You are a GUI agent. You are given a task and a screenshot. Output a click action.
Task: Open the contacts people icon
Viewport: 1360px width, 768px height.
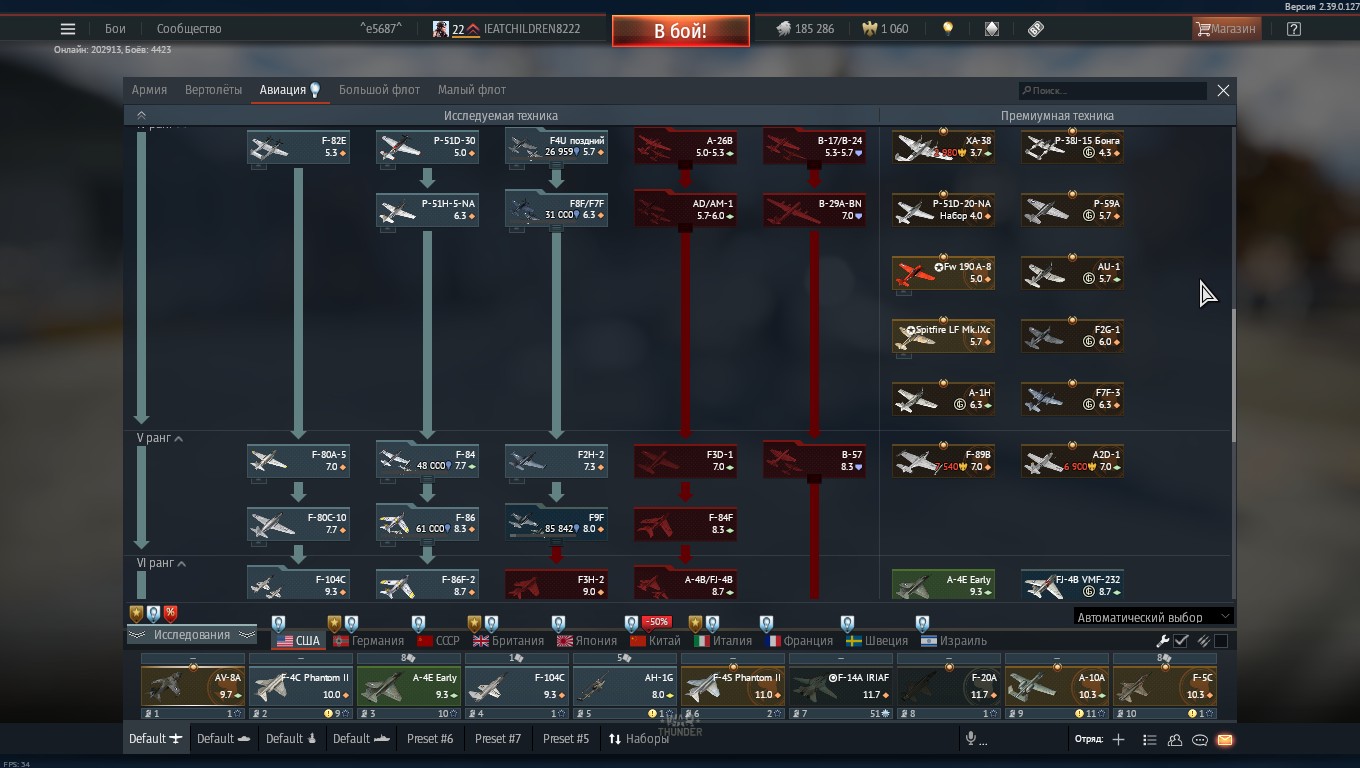[x=1175, y=740]
